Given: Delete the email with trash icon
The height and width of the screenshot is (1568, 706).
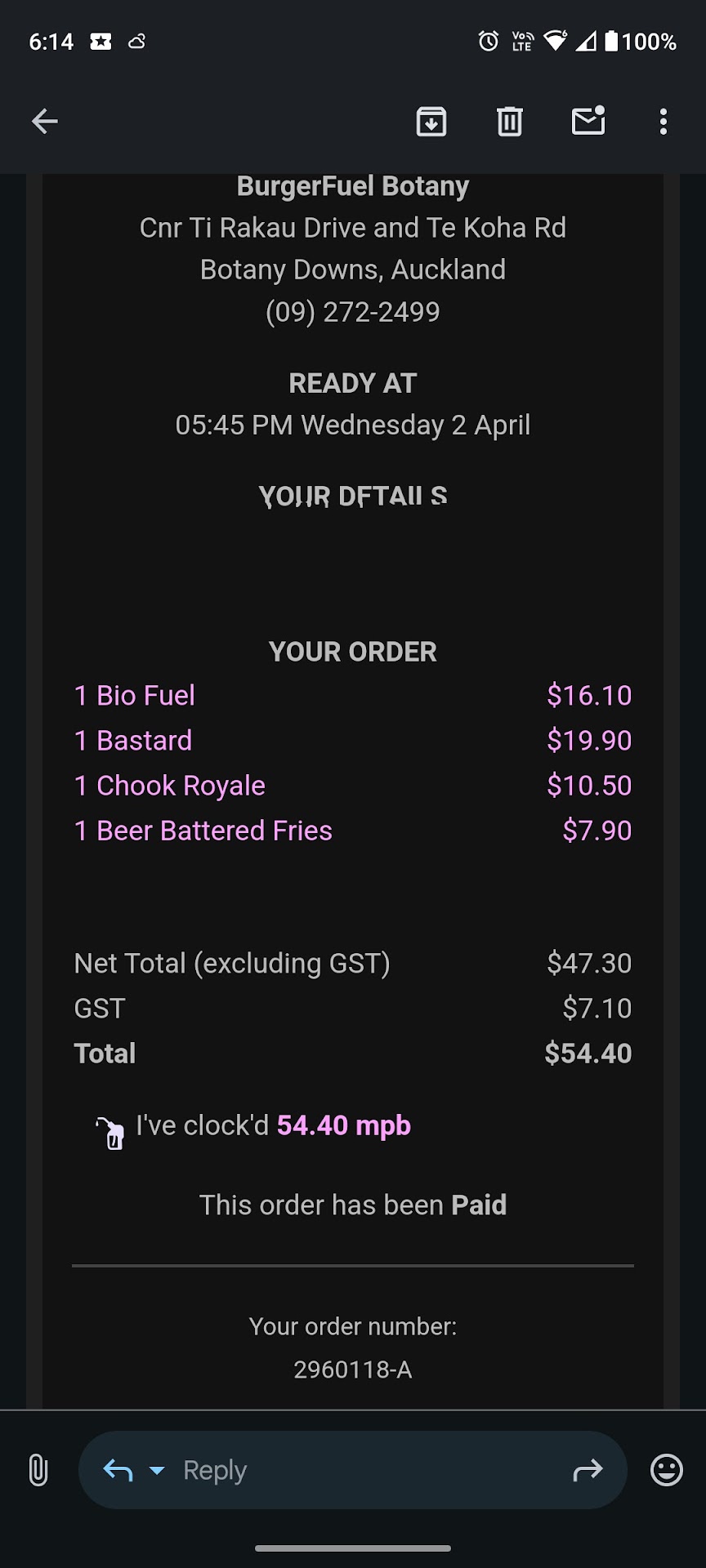Looking at the screenshot, I should click(510, 122).
